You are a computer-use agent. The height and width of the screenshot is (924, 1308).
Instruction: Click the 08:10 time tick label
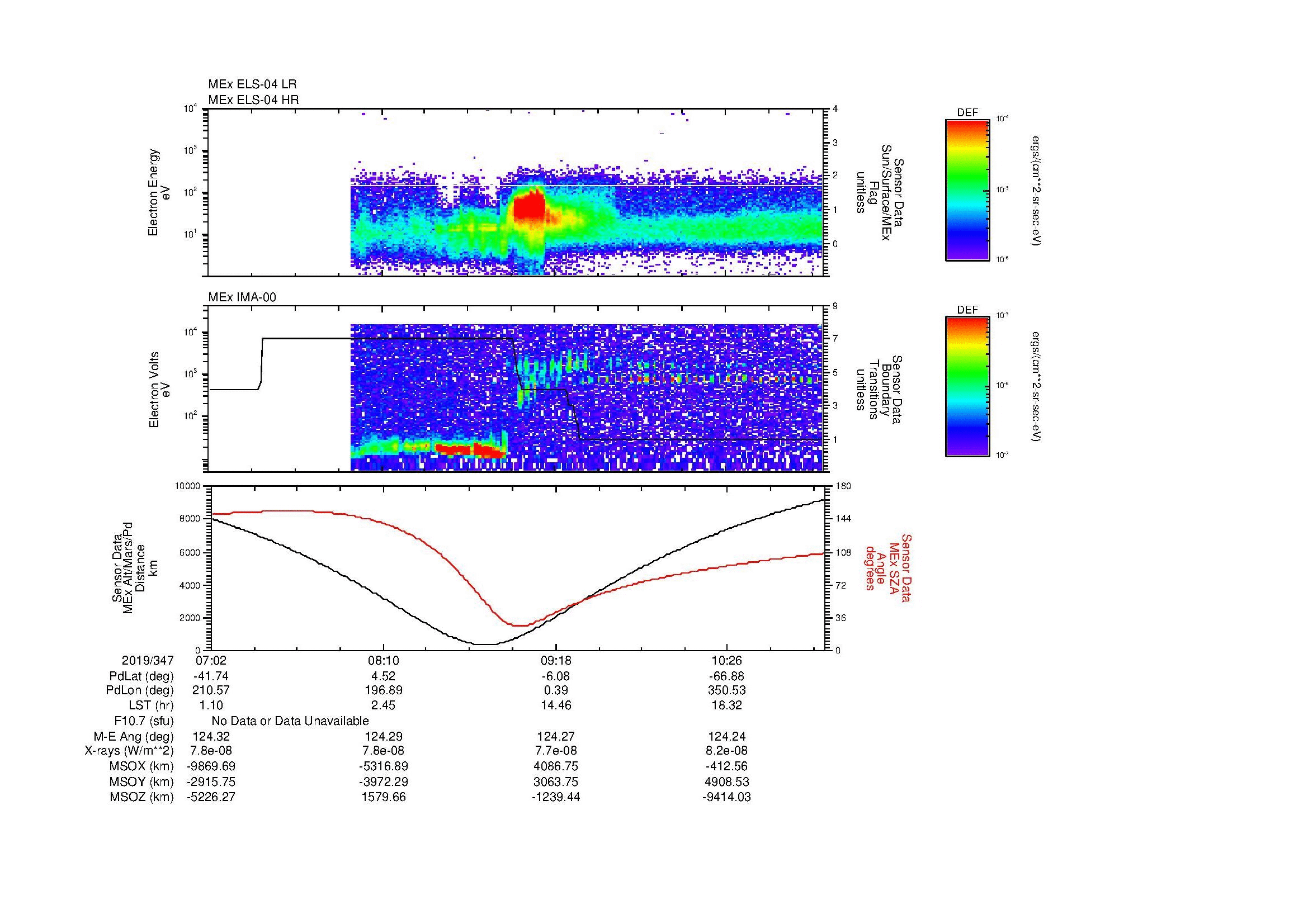tap(384, 661)
